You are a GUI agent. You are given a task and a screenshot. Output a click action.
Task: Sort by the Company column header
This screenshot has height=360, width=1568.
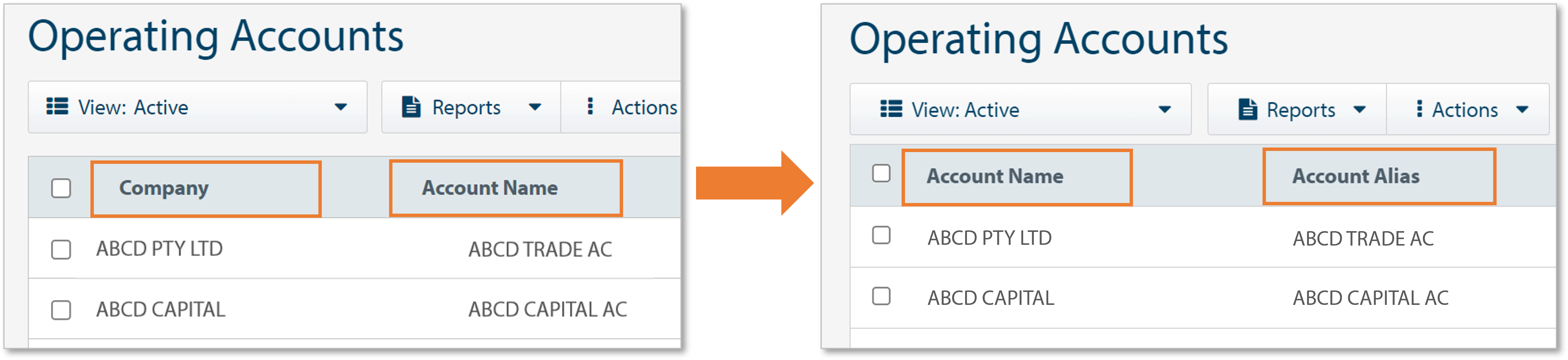pos(164,188)
